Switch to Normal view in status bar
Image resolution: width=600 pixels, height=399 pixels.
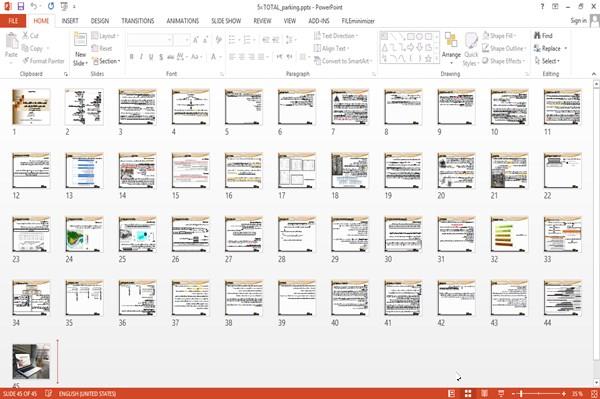pos(452,393)
